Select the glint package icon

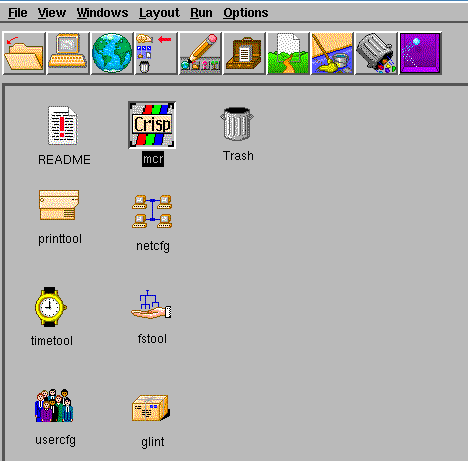[x=151, y=408]
